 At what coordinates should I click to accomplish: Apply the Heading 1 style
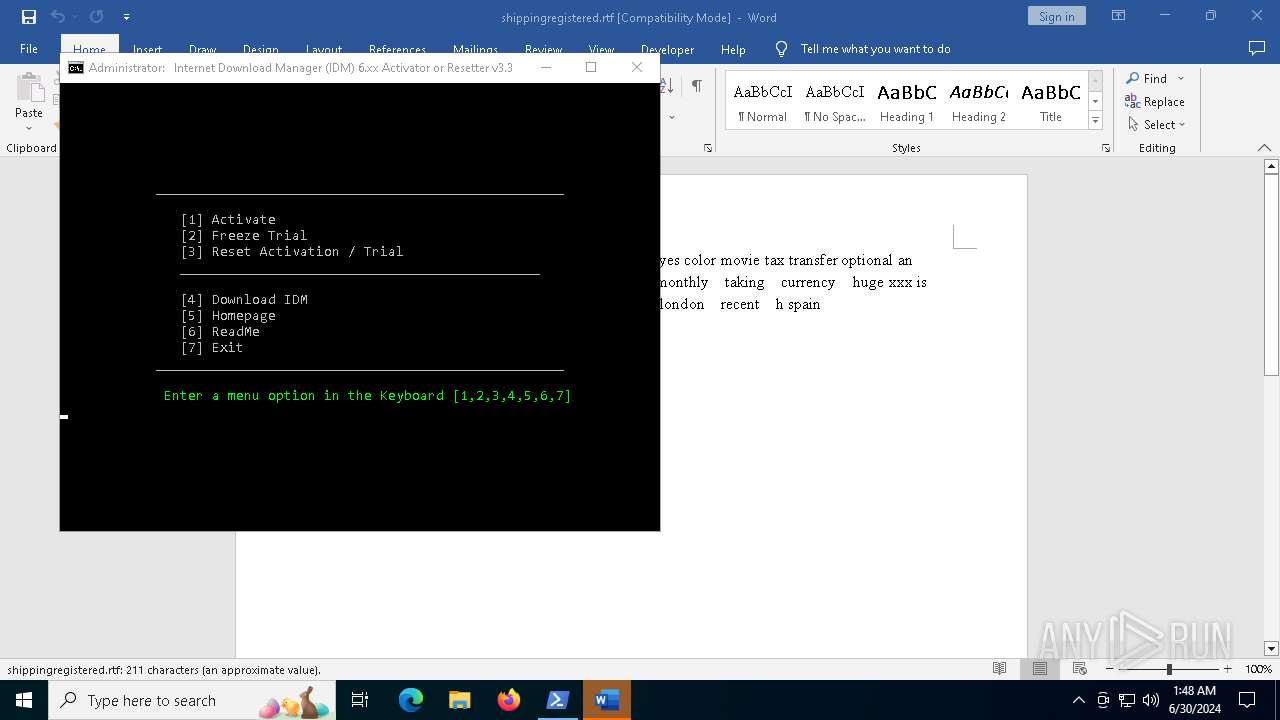click(x=907, y=102)
